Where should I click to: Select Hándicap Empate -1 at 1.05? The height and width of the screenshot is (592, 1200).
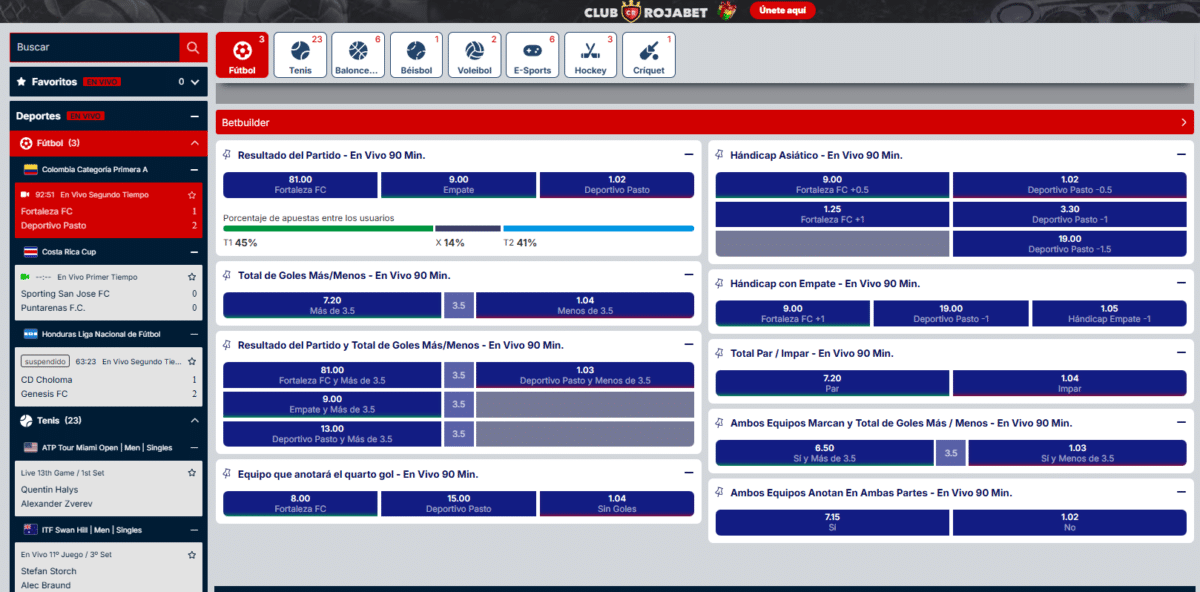click(1109, 314)
